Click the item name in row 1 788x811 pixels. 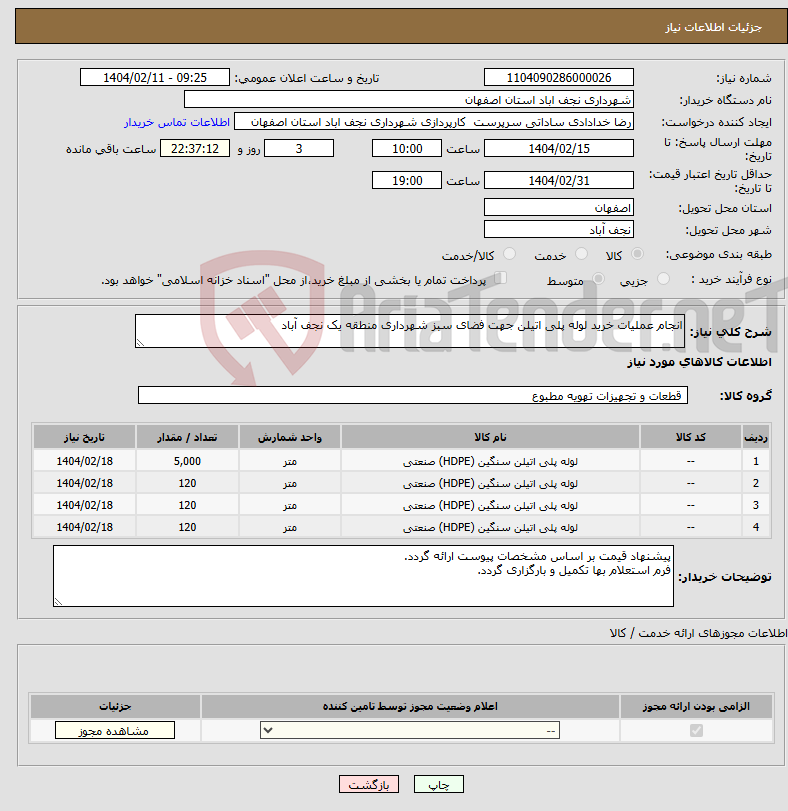[490, 461]
